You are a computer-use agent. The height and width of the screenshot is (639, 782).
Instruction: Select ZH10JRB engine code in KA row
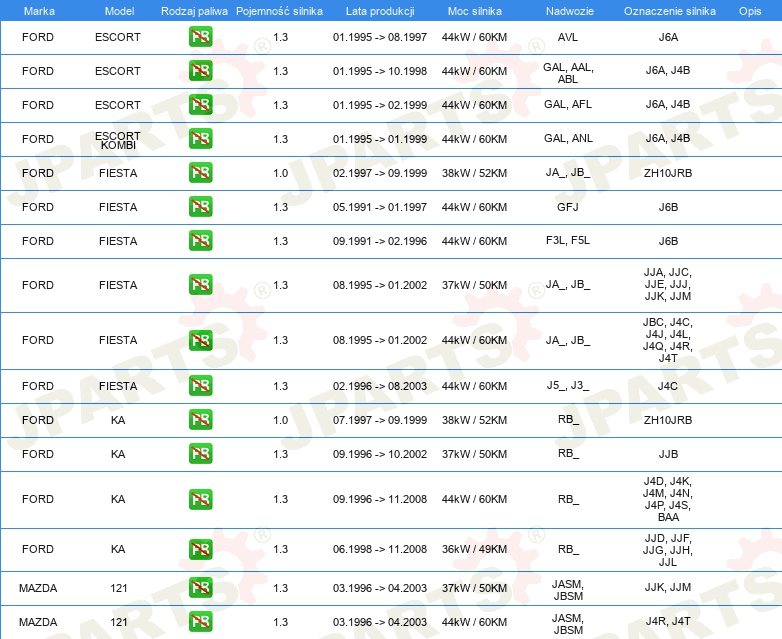coord(668,420)
